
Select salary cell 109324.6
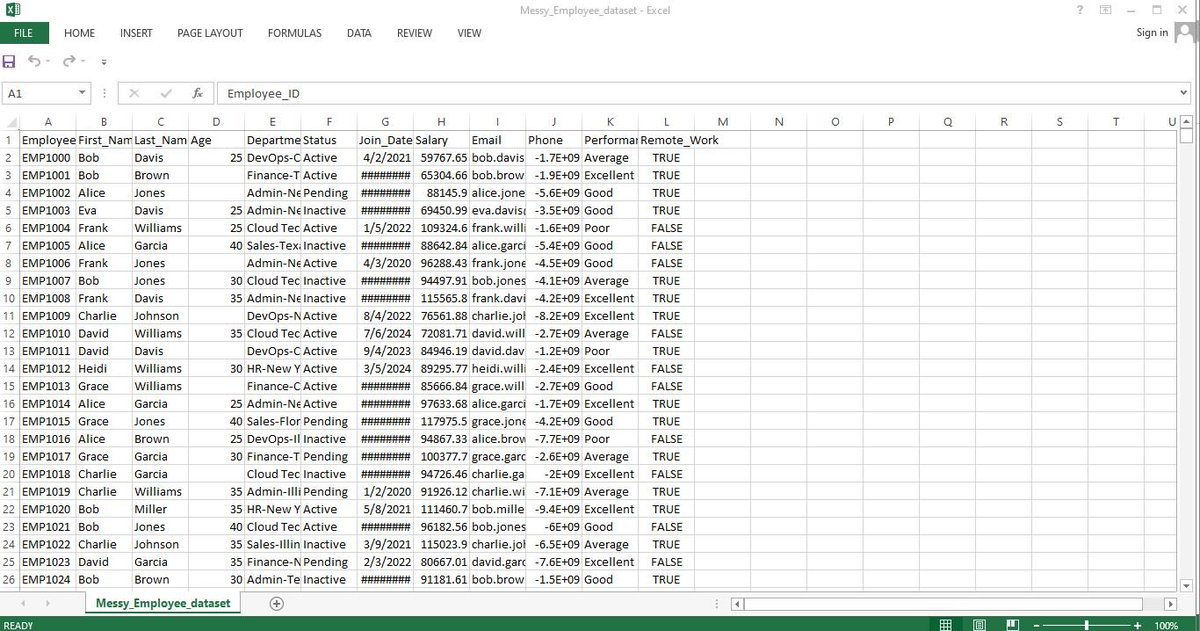(441, 228)
